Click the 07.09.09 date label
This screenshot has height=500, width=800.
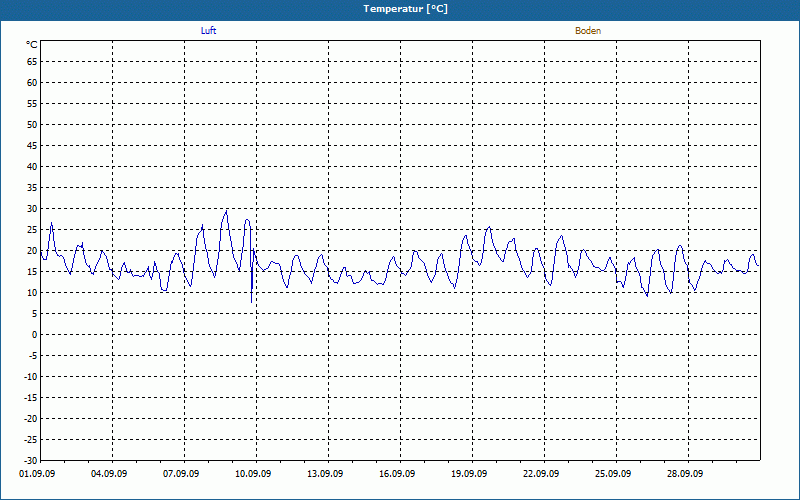click(181, 474)
